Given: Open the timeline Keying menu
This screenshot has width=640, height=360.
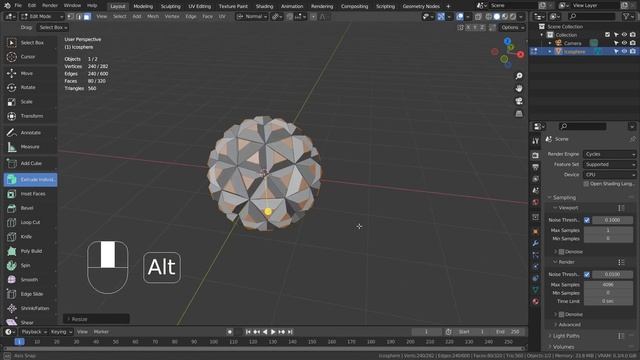Looking at the screenshot, I should 61,332.
